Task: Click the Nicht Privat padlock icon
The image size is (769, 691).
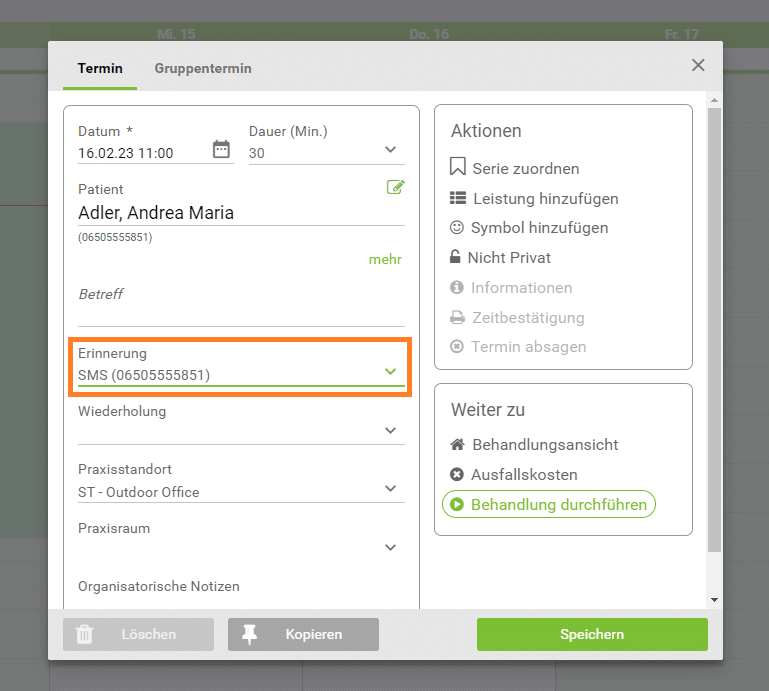Action: pos(455,256)
